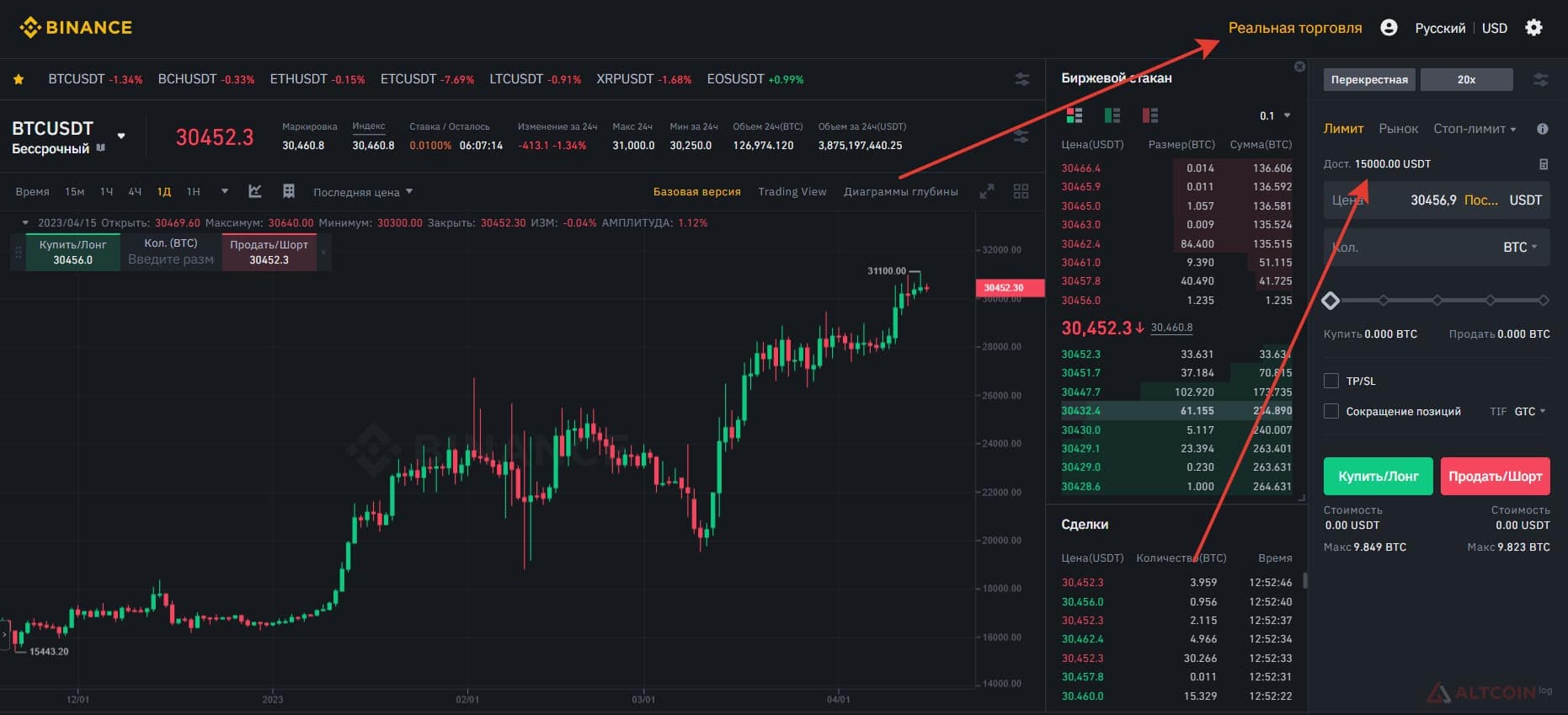Click Продать/Шорт red button in order form
1568x715 pixels.
pyautogui.click(x=1496, y=476)
